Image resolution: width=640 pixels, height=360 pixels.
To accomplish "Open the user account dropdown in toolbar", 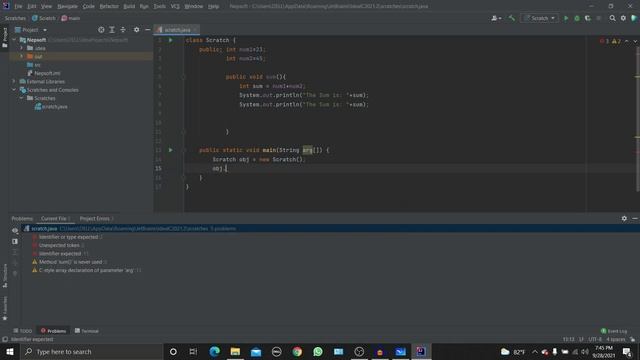I will (x=496, y=18).
